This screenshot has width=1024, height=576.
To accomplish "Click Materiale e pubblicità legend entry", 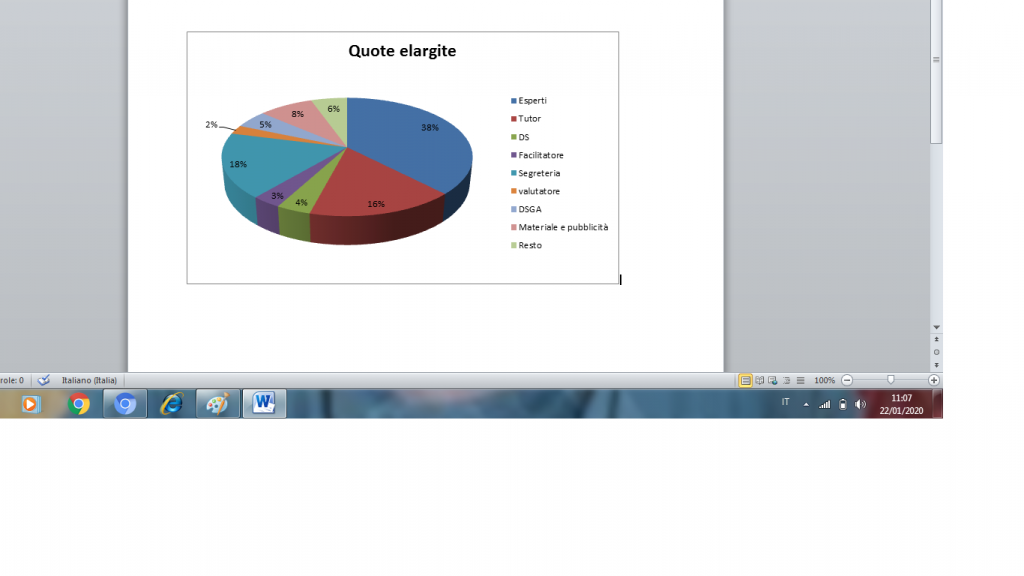I will pyautogui.click(x=560, y=227).
